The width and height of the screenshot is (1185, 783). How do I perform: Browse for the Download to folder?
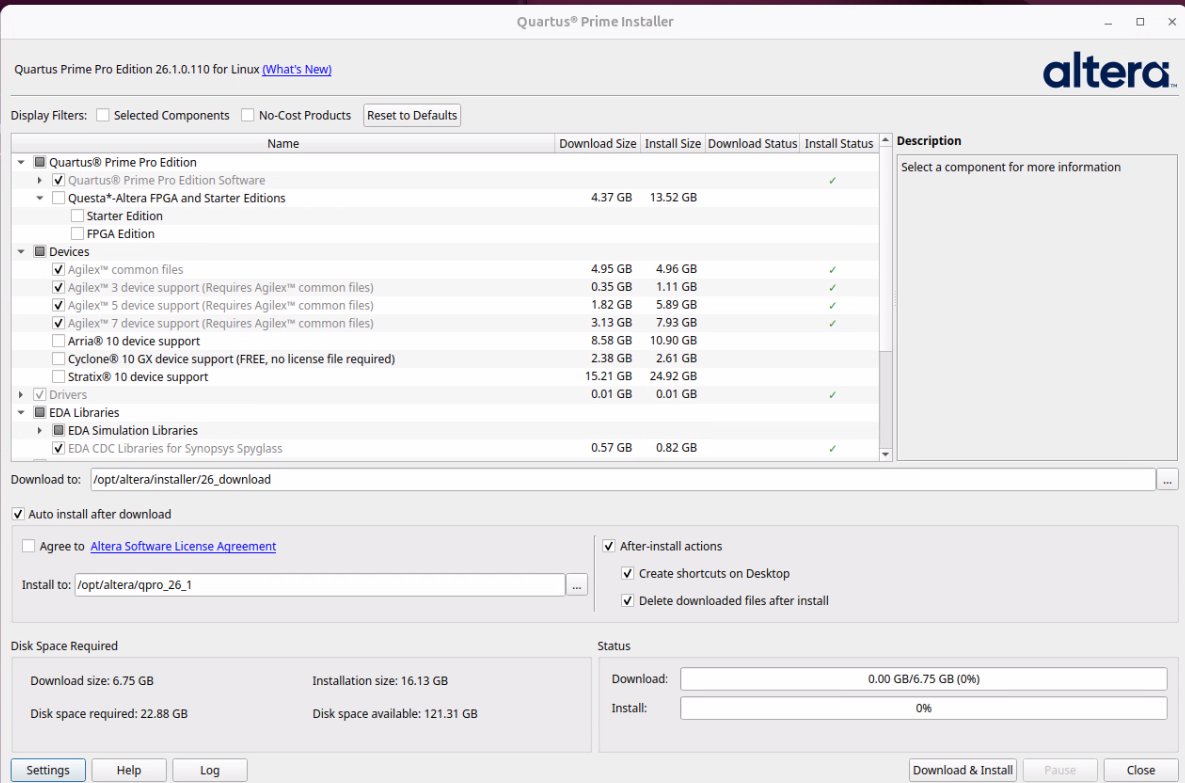[1168, 480]
